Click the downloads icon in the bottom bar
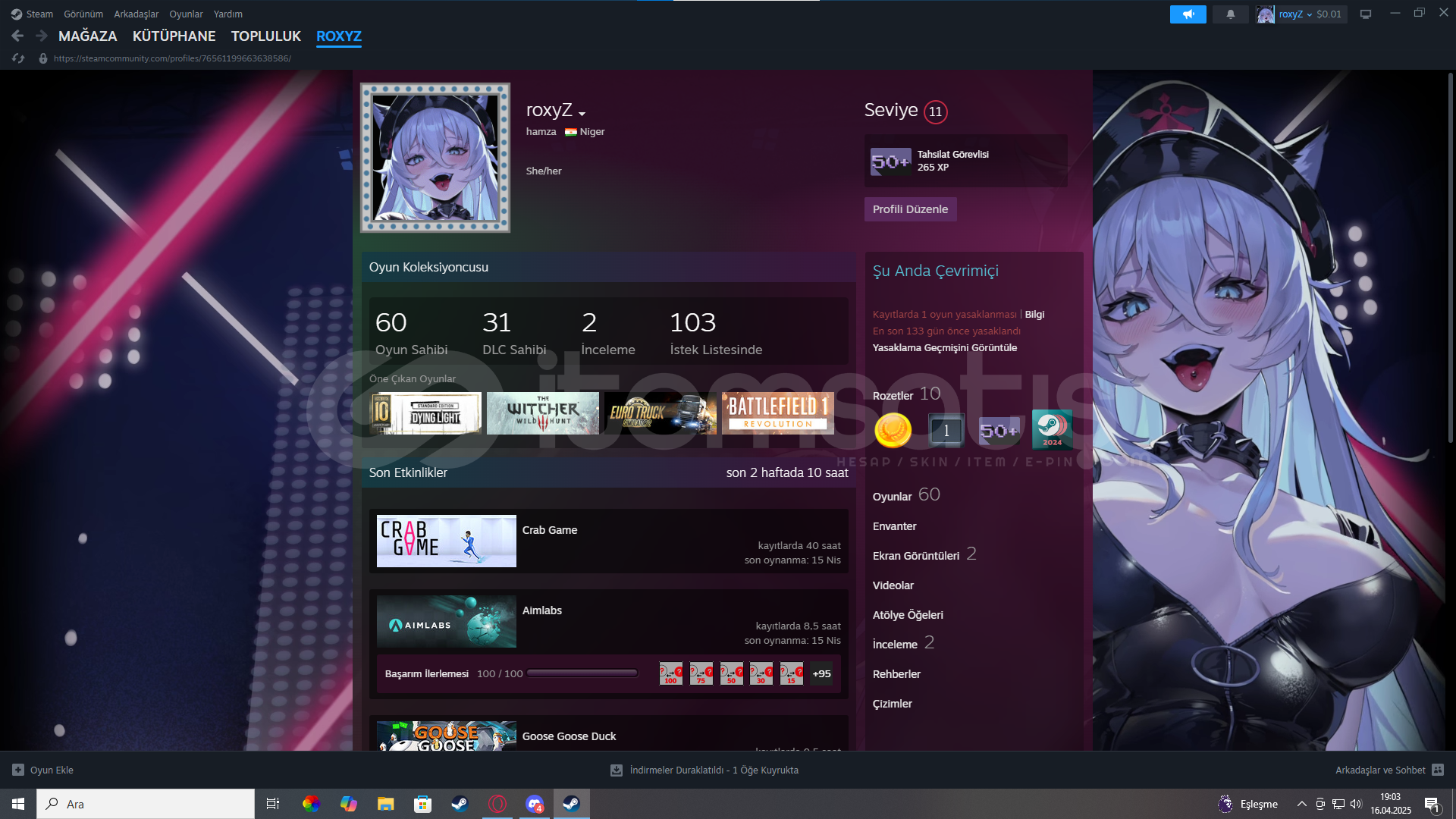Viewport: 1456px width, 819px height. click(617, 770)
